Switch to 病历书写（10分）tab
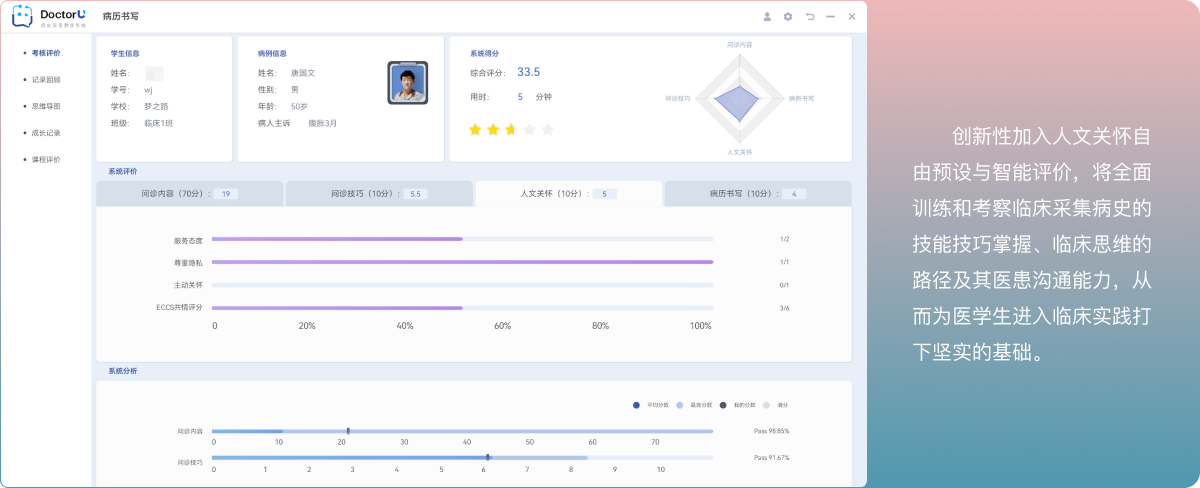1200x488 pixels. click(757, 193)
